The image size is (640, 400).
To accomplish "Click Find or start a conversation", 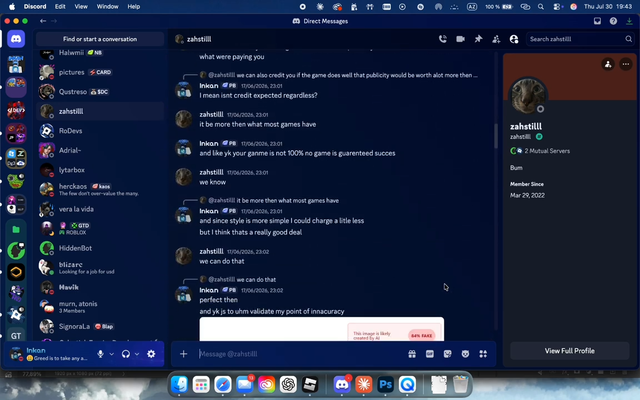I will pos(100,39).
